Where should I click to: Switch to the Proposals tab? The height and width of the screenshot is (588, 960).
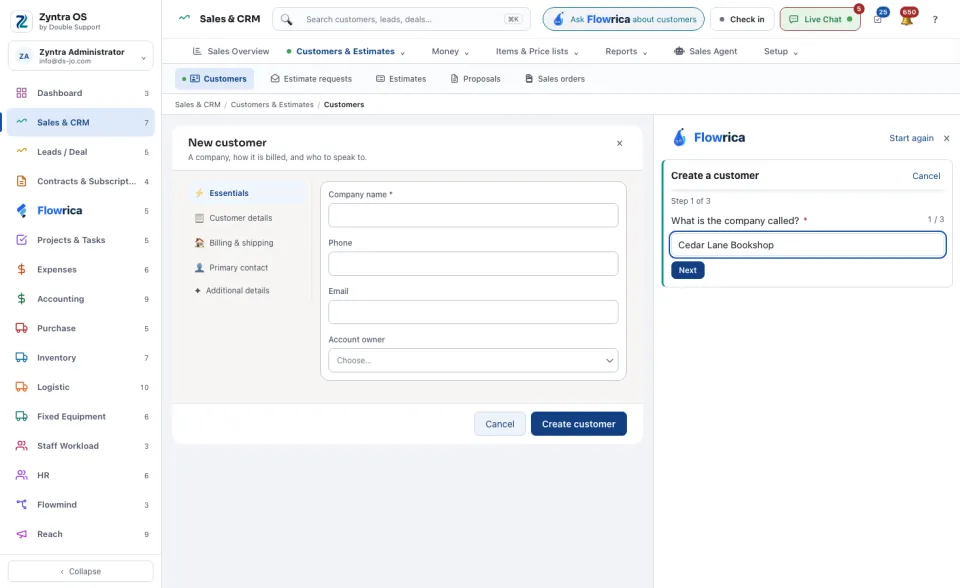click(x=475, y=78)
